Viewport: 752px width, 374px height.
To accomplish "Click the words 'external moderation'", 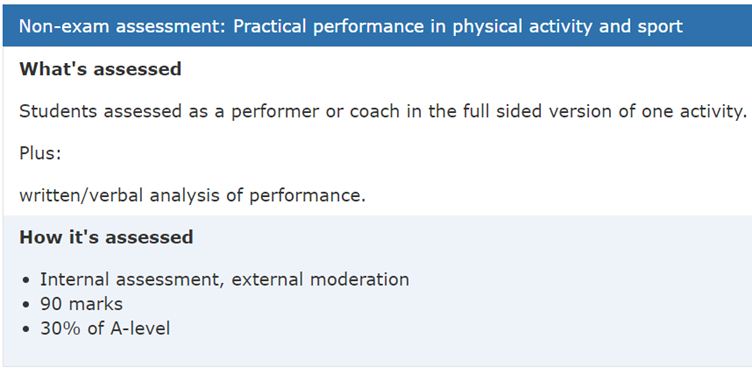I will [320, 279].
